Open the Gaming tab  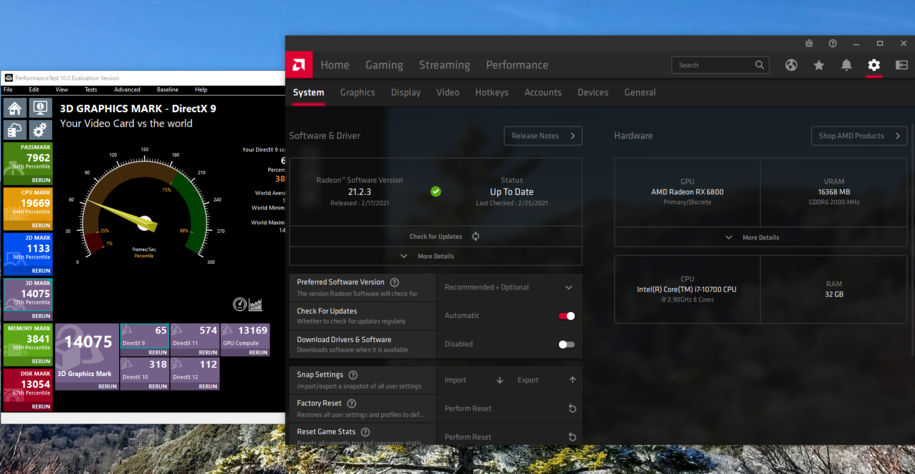384,65
